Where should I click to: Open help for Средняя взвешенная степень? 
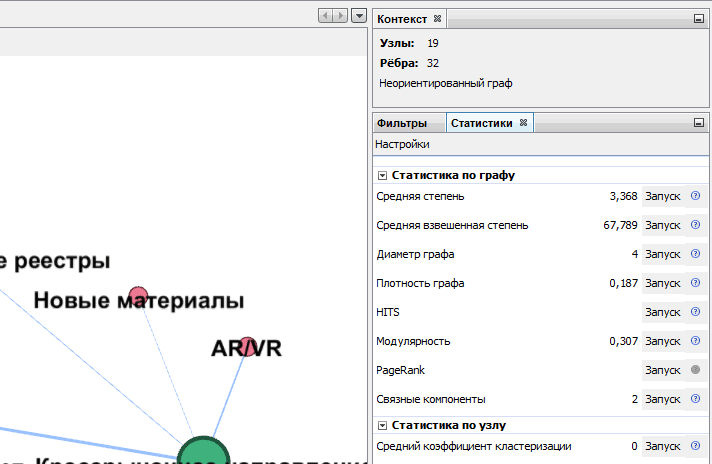[x=695, y=225]
